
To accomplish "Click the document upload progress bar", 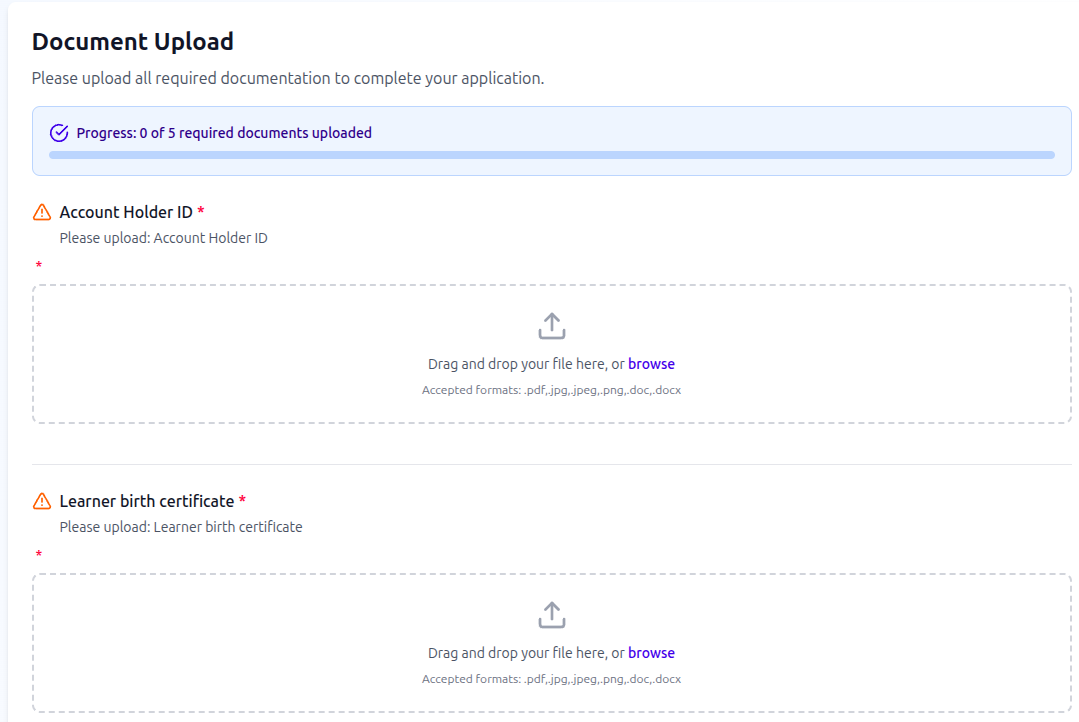I will point(551,155).
